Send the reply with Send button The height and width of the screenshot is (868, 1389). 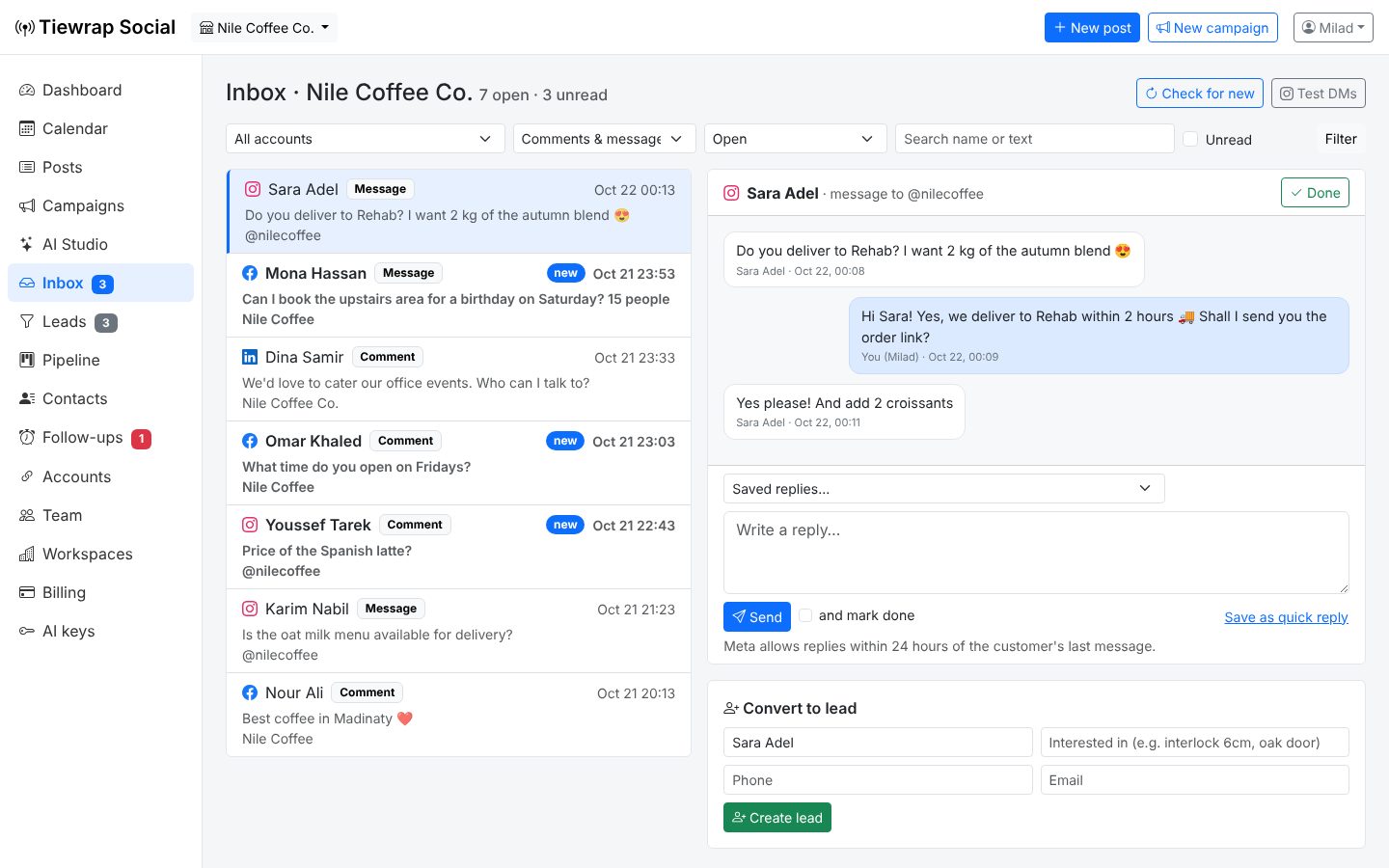(757, 617)
